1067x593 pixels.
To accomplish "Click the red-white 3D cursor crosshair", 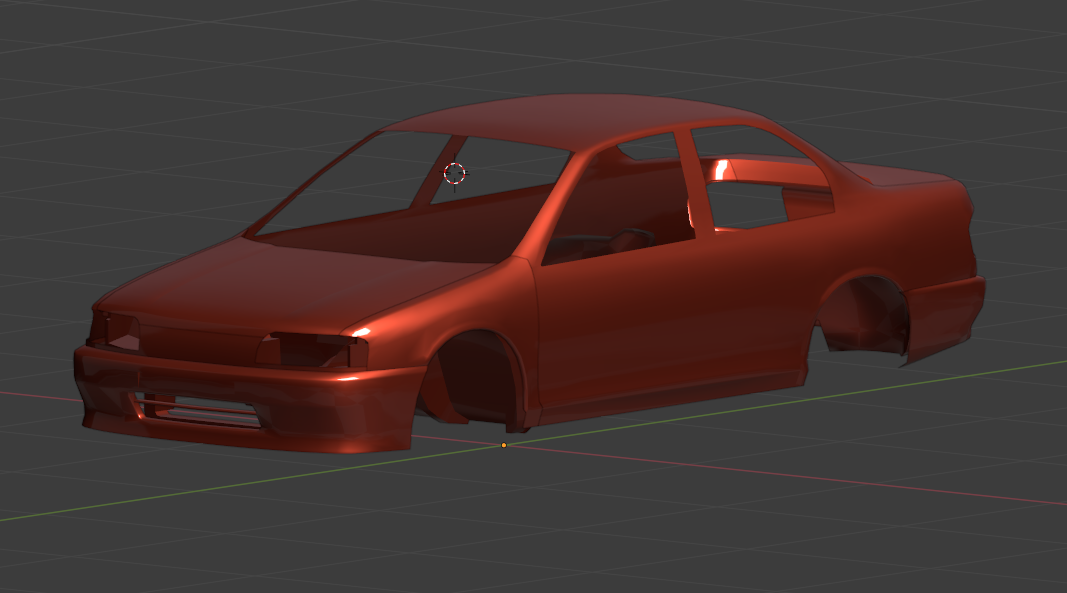I will pos(455,173).
